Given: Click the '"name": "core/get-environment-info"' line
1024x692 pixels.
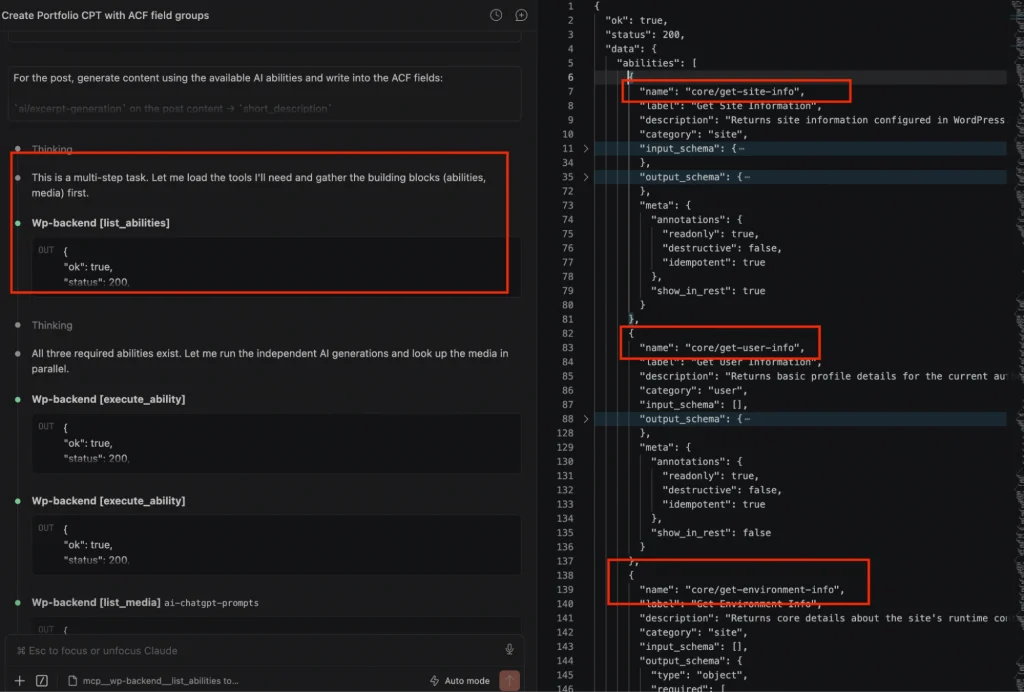Looking at the screenshot, I should click(742, 590).
